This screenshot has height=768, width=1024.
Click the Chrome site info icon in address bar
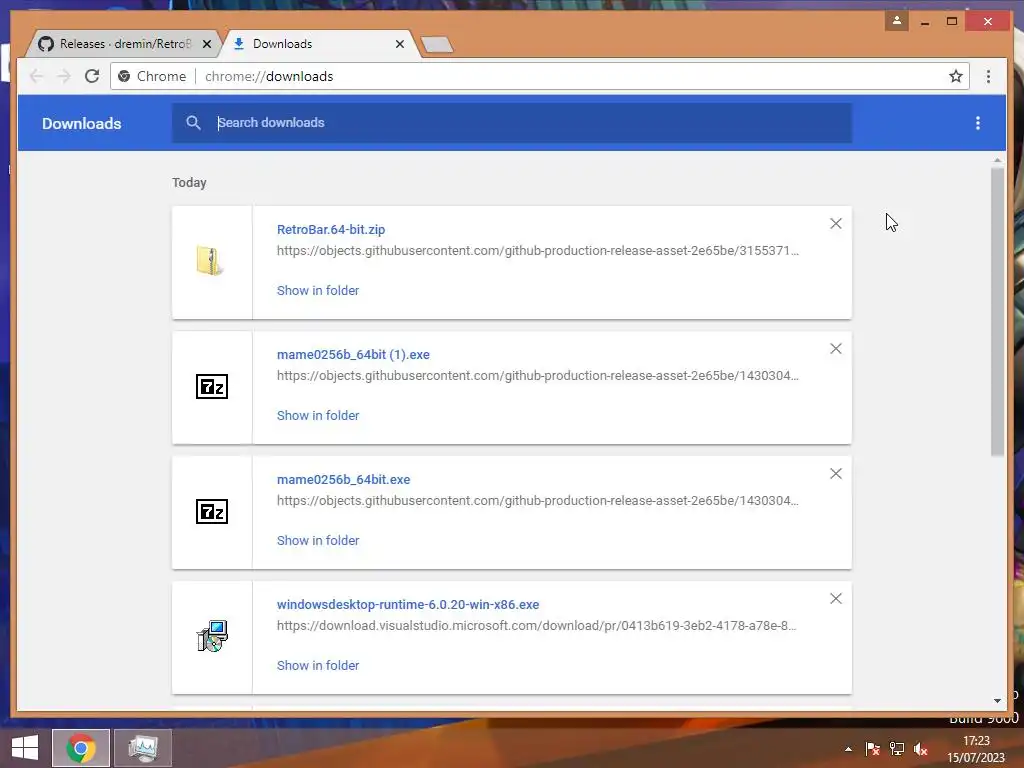124,76
